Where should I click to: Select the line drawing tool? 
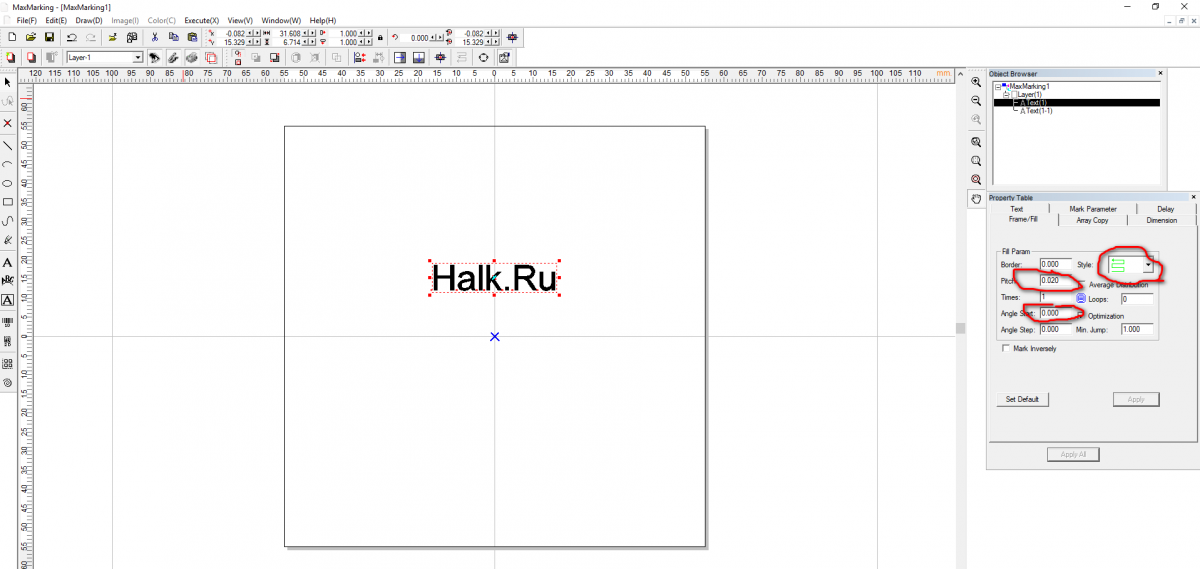(8, 145)
